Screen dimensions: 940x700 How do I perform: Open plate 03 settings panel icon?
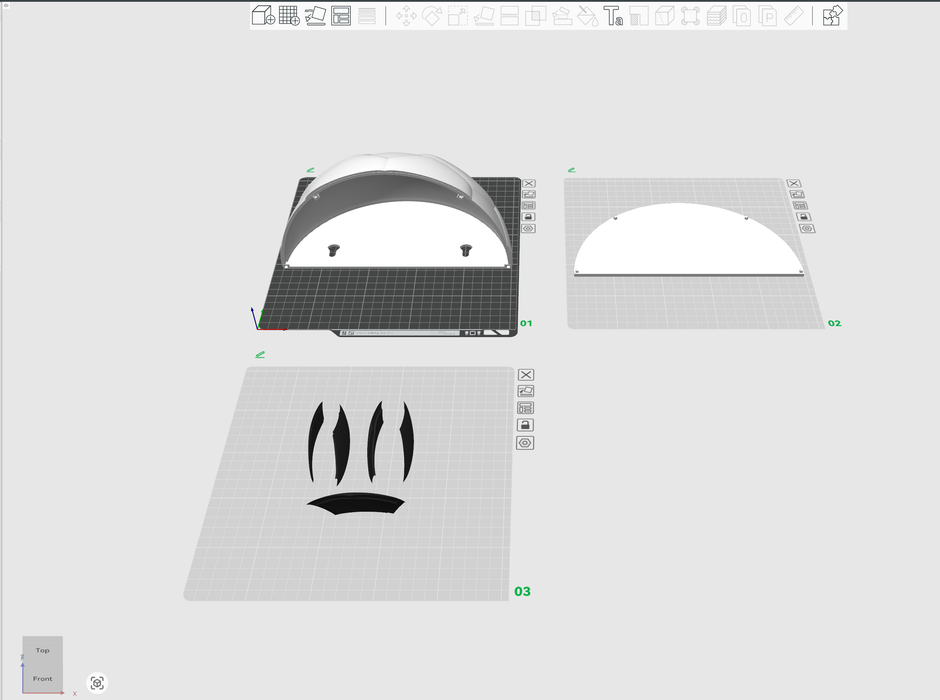coord(525,408)
